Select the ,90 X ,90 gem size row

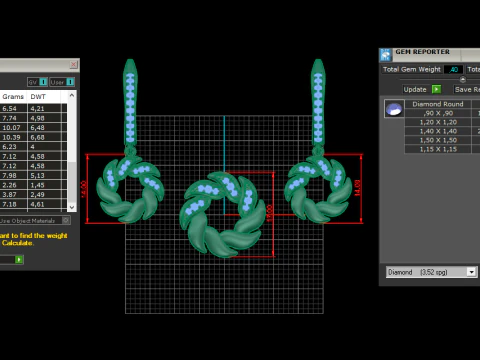(438, 113)
